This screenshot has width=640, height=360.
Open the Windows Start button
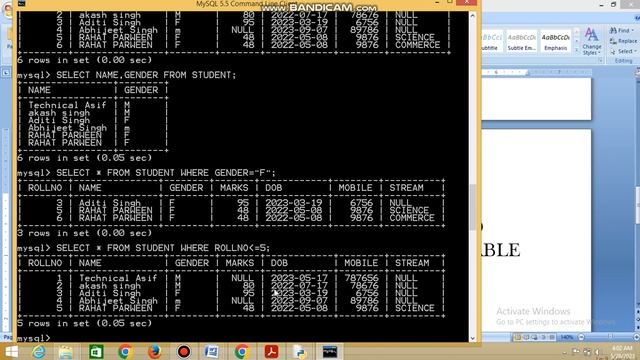tap(11, 351)
